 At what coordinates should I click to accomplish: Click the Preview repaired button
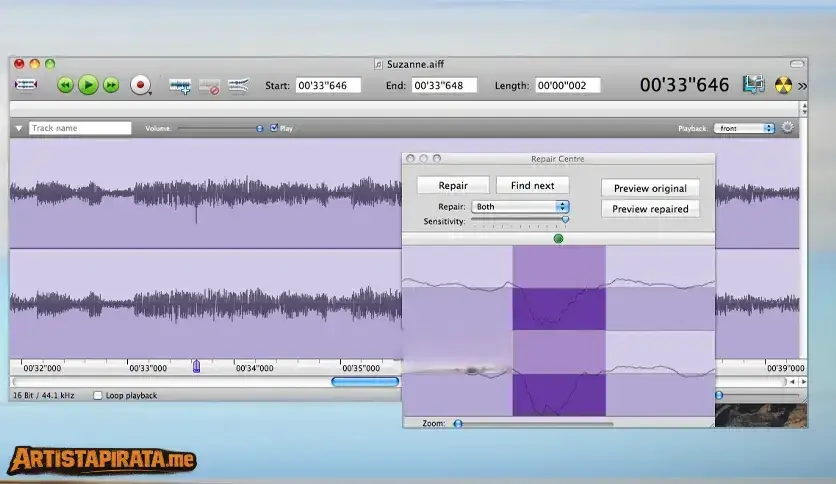click(650, 209)
